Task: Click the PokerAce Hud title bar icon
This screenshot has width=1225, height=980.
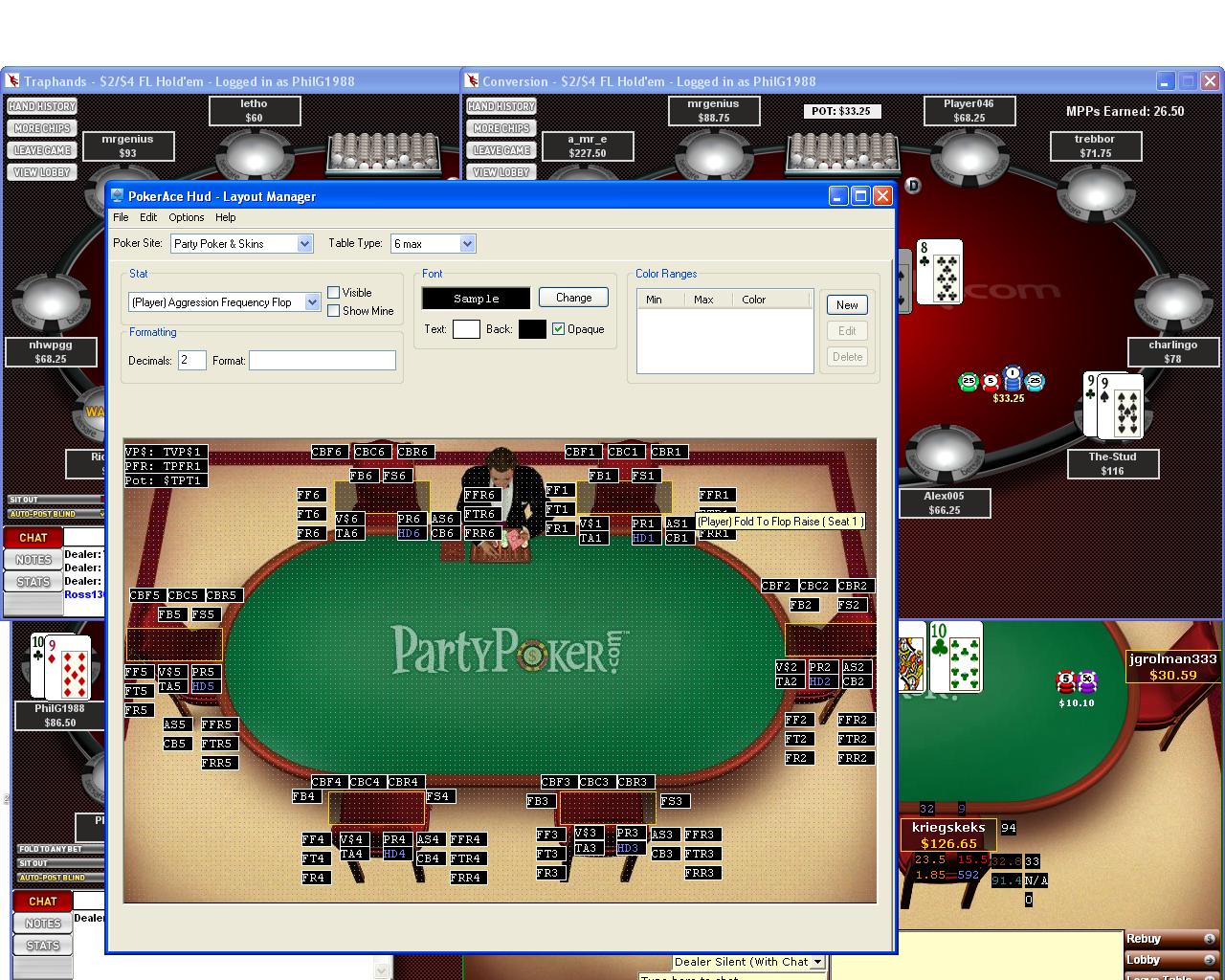Action: click(118, 195)
